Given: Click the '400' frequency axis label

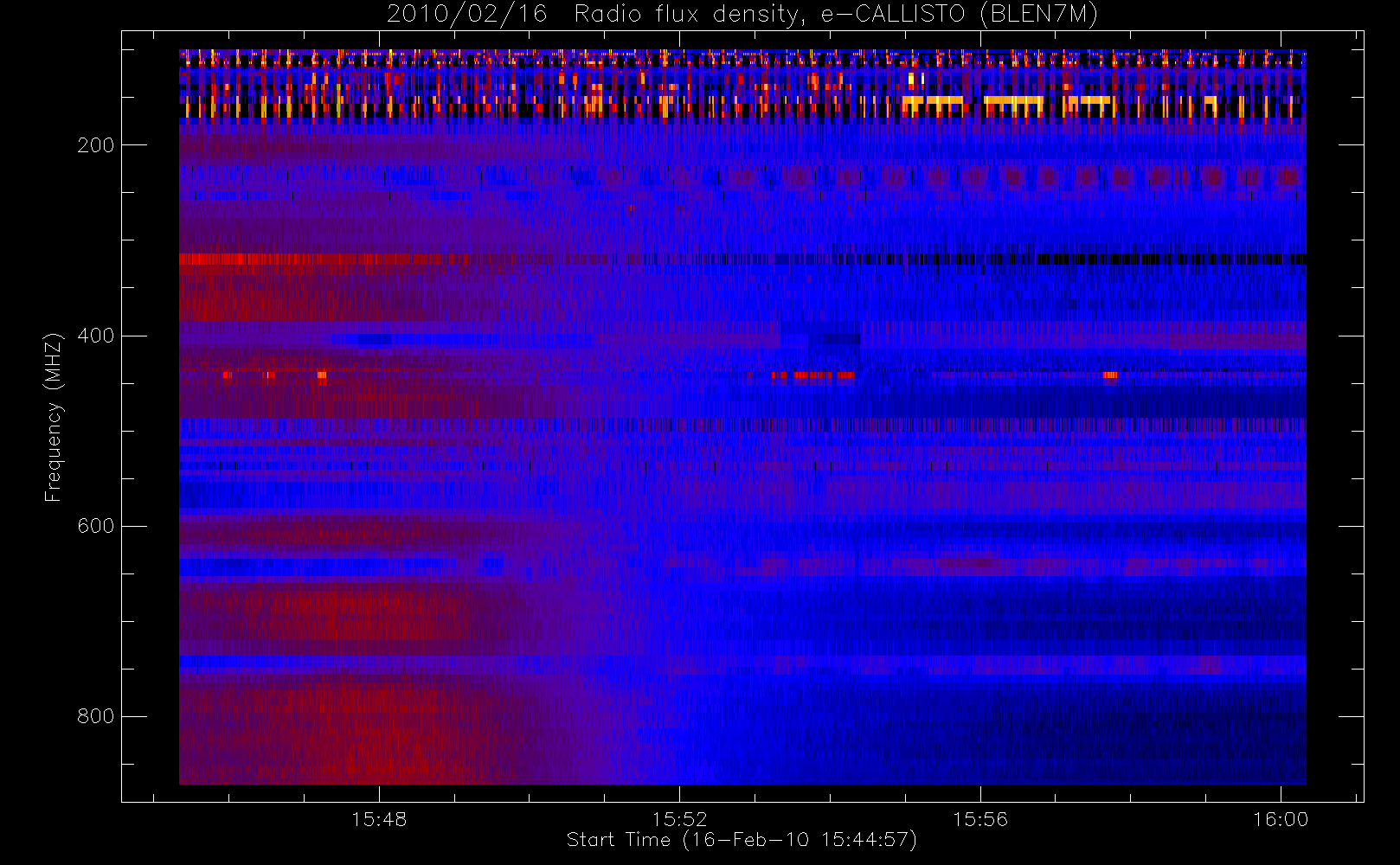Looking at the screenshot, I should tap(96, 336).
